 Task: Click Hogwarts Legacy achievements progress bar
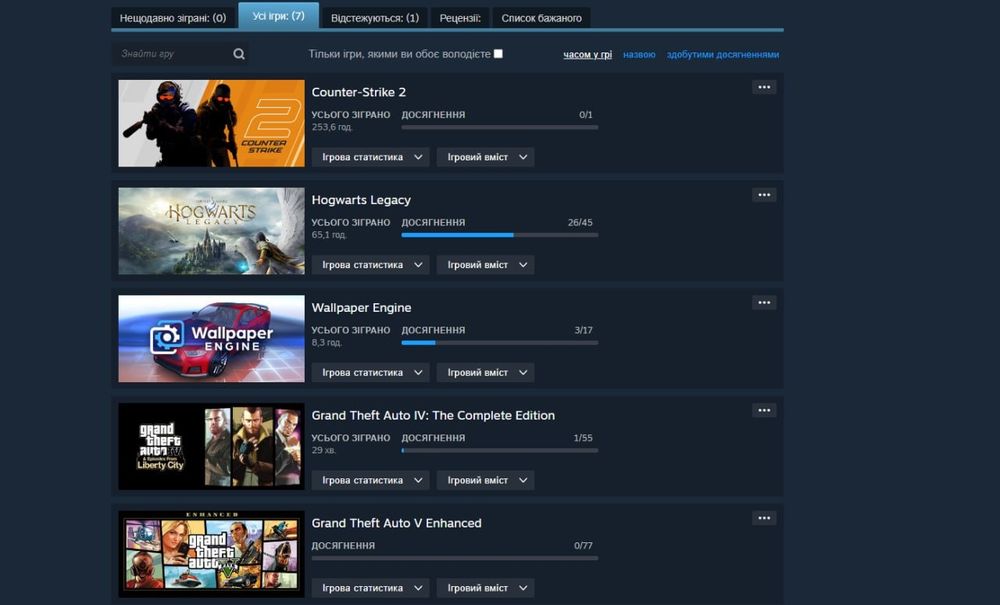tap(499, 235)
